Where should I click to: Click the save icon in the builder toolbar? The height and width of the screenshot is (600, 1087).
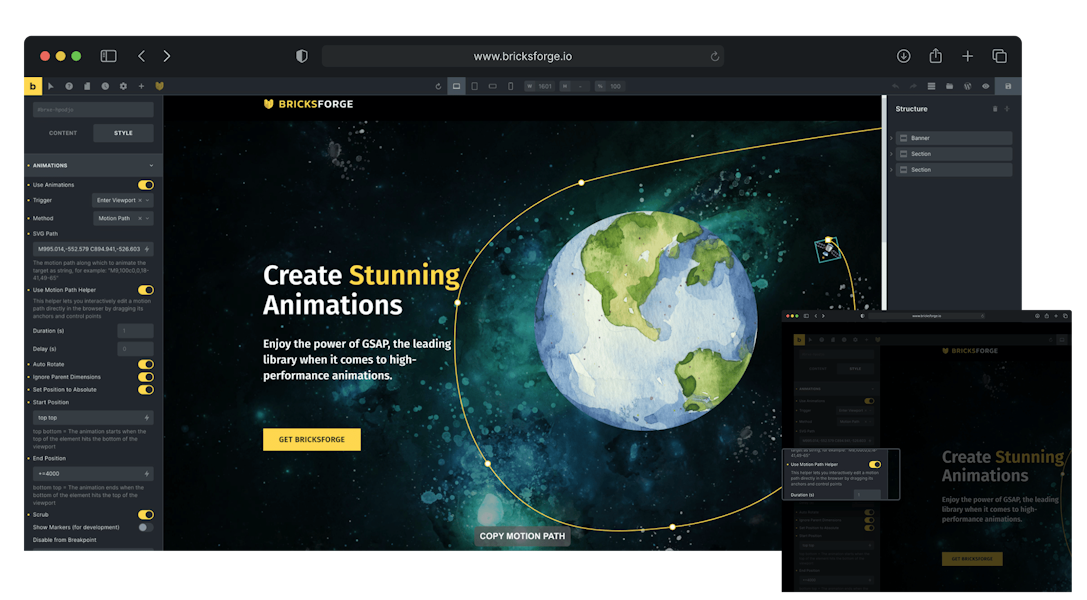[x=1008, y=86]
